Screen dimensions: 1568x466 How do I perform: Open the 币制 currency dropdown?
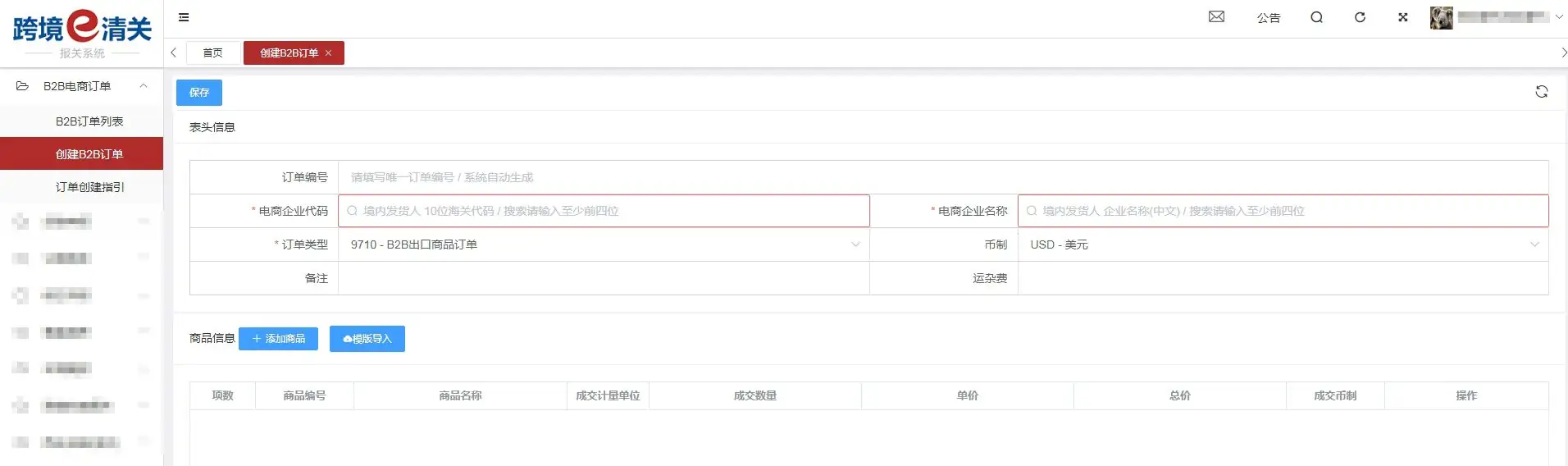(x=1283, y=244)
